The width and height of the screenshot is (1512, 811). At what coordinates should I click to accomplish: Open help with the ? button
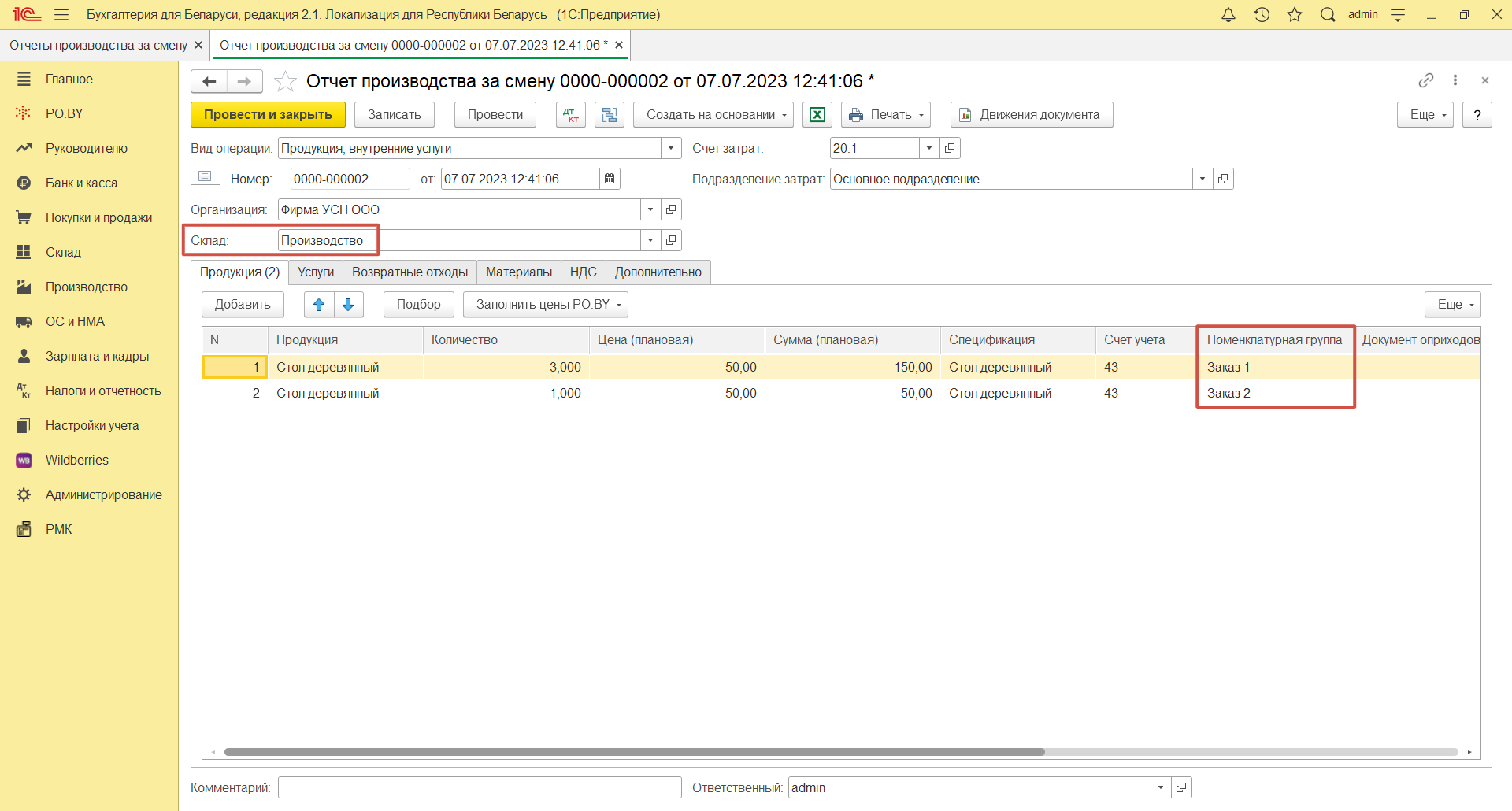(x=1477, y=115)
